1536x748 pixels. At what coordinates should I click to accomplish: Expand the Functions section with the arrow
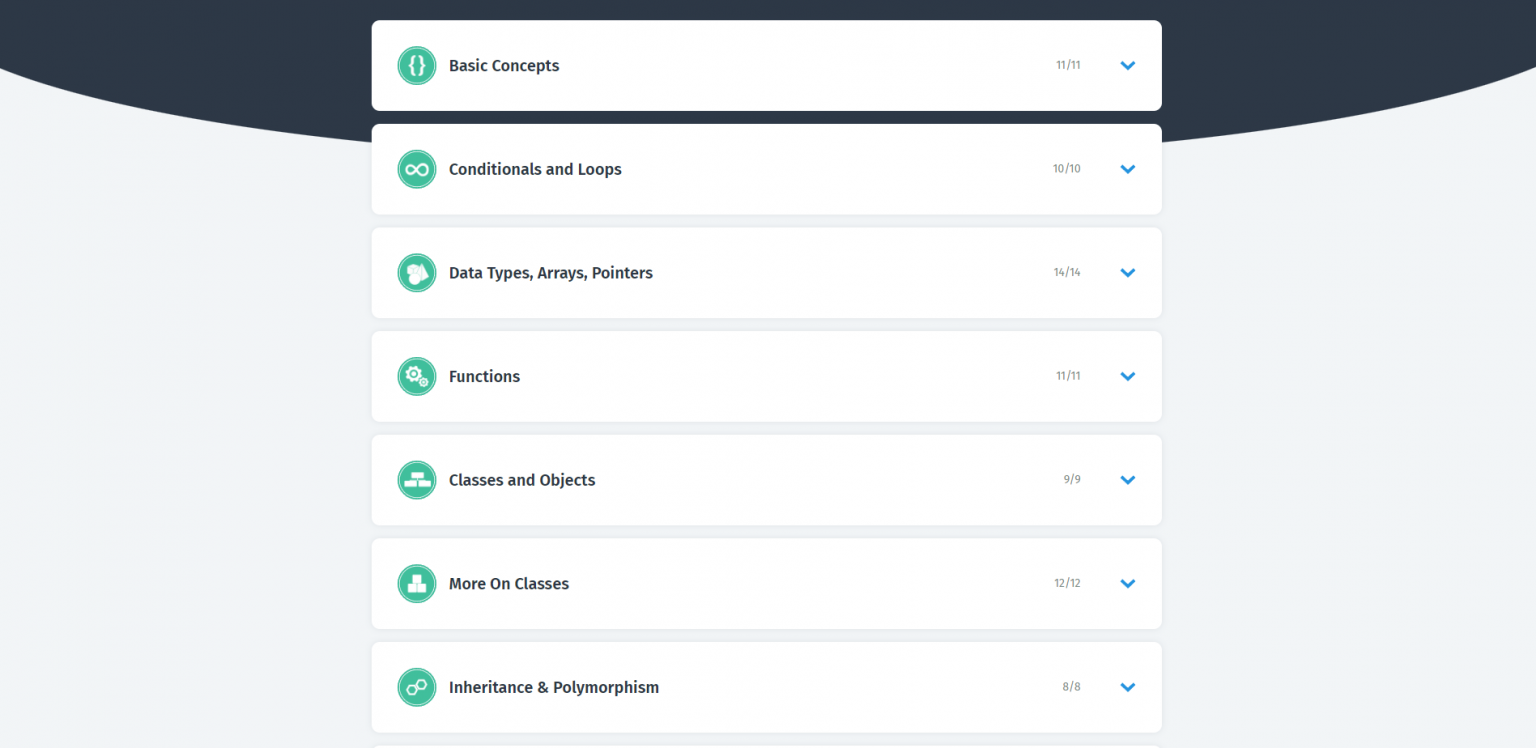pyautogui.click(x=1128, y=376)
